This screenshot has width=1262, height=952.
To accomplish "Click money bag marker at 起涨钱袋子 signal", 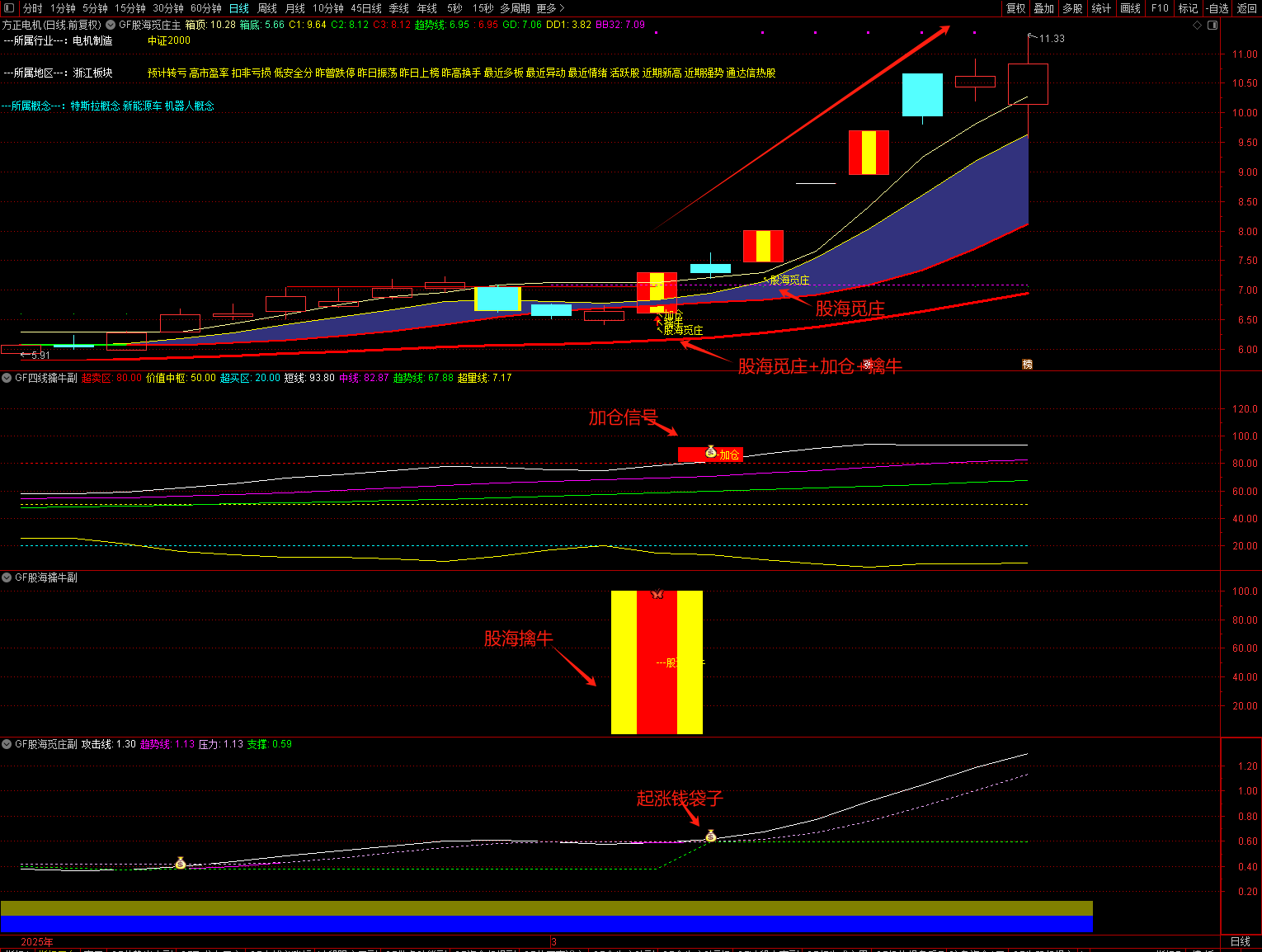I will click(x=711, y=837).
